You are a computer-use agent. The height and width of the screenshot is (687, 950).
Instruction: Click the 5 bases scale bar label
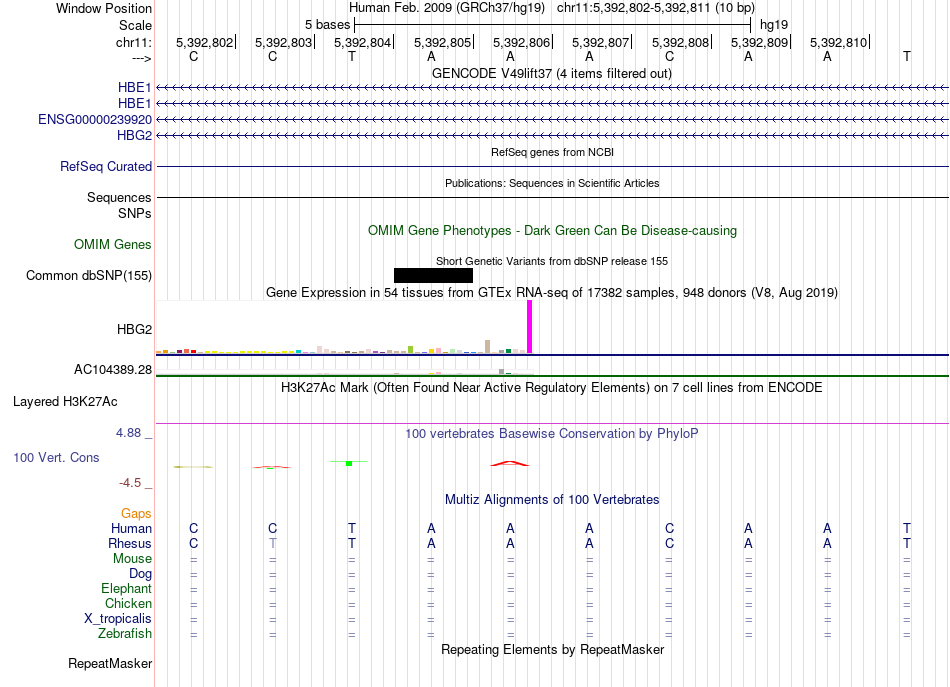coord(327,25)
